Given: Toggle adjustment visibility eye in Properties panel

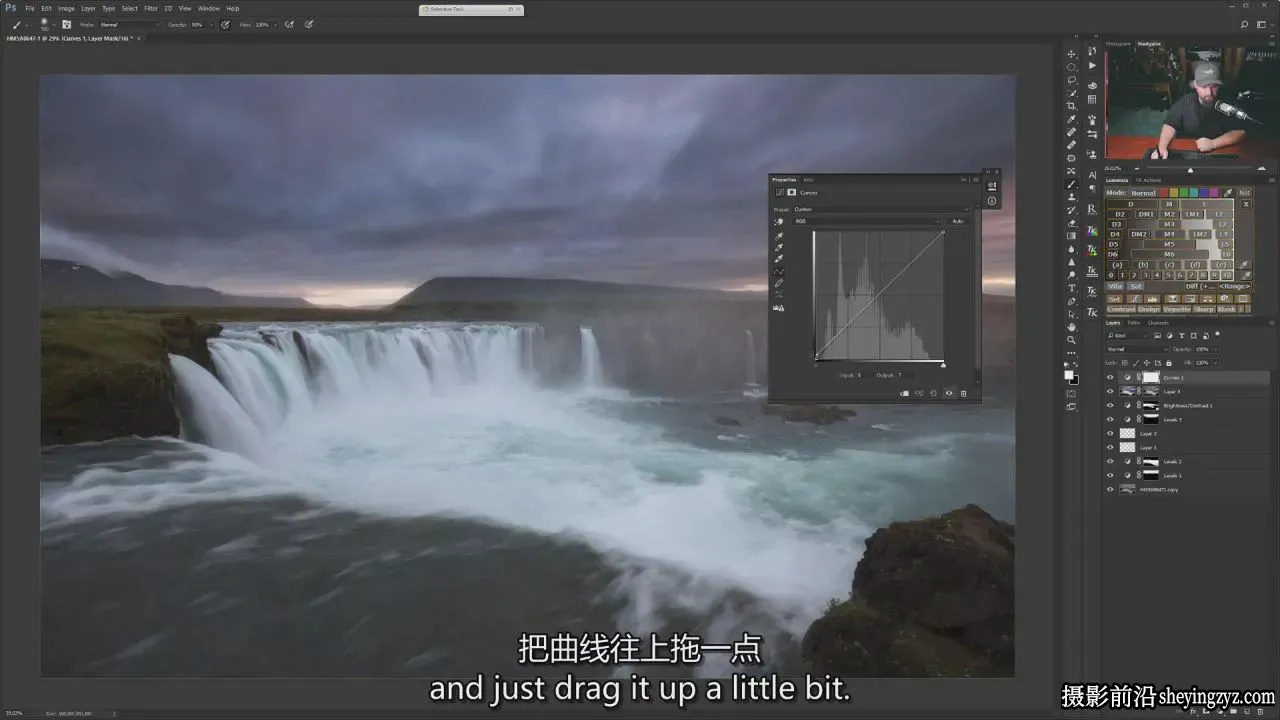Looking at the screenshot, I should (949, 393).
